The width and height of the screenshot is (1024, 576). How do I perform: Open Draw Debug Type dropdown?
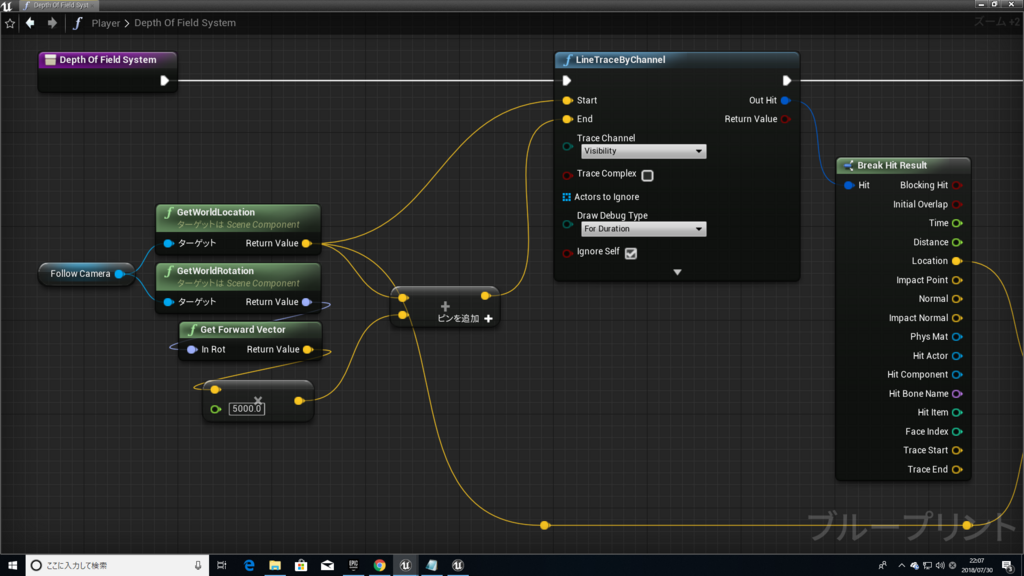point(643,229)
